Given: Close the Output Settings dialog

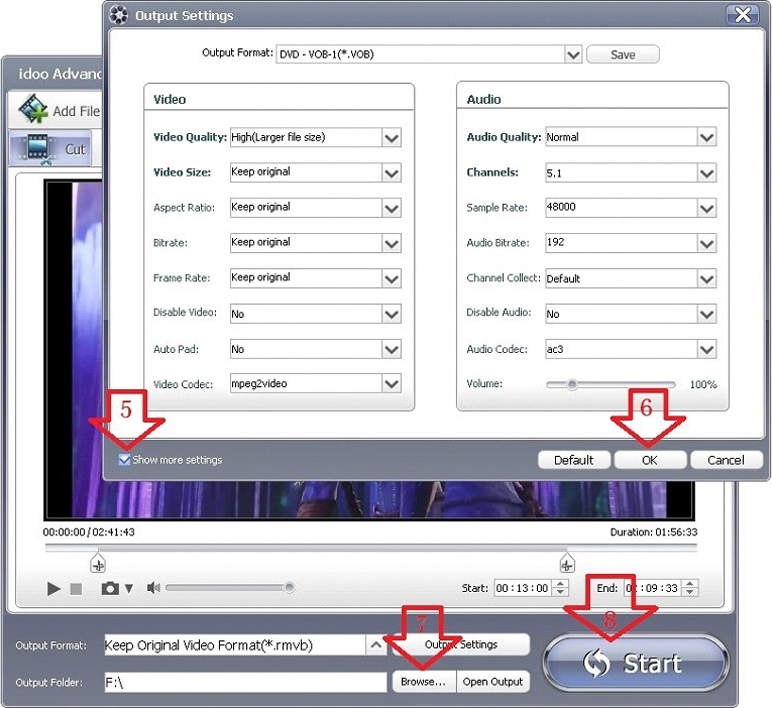Looking at the screenshot, I should pyautogui.click(x=742, y=15).
